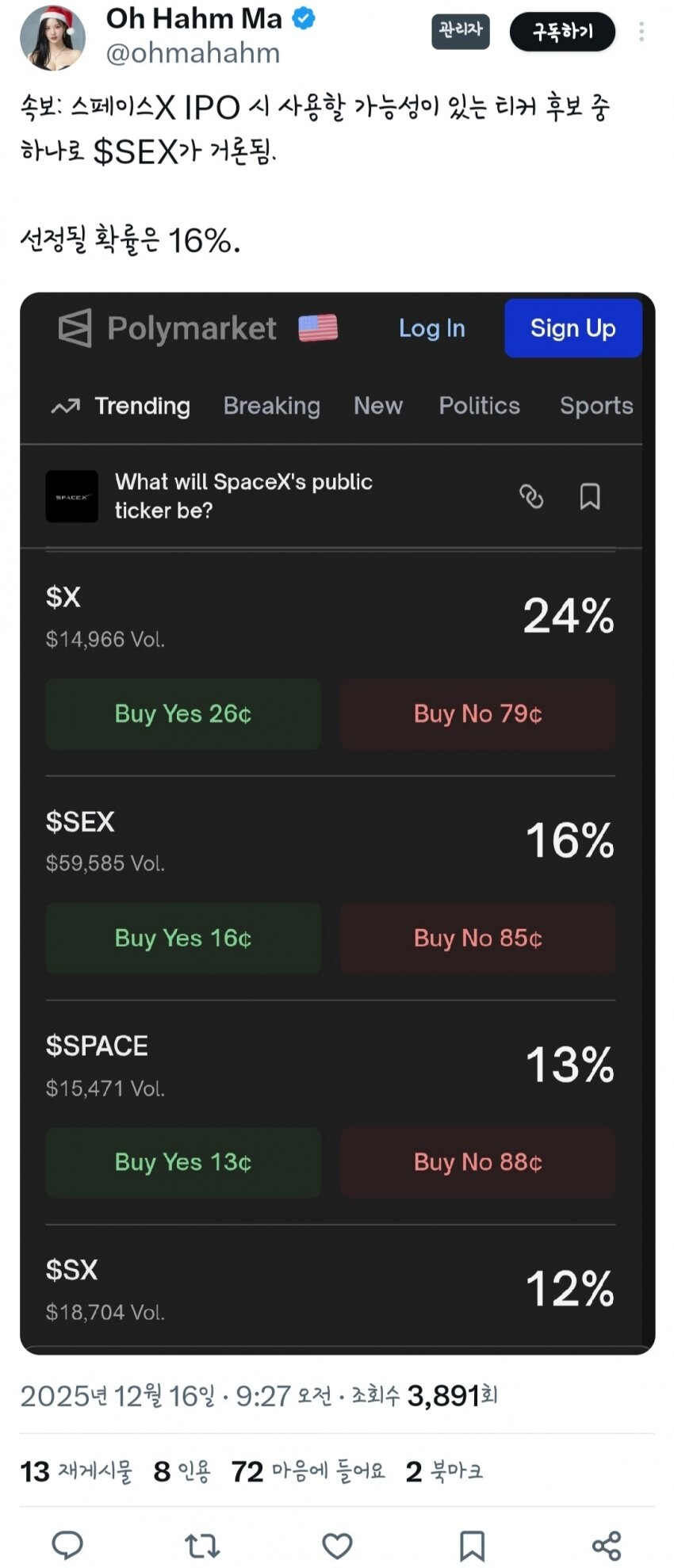This screenshot has width=674, height=1568.
Task: Click the Polymarket logo icon
Action: (x=75, y=327)
